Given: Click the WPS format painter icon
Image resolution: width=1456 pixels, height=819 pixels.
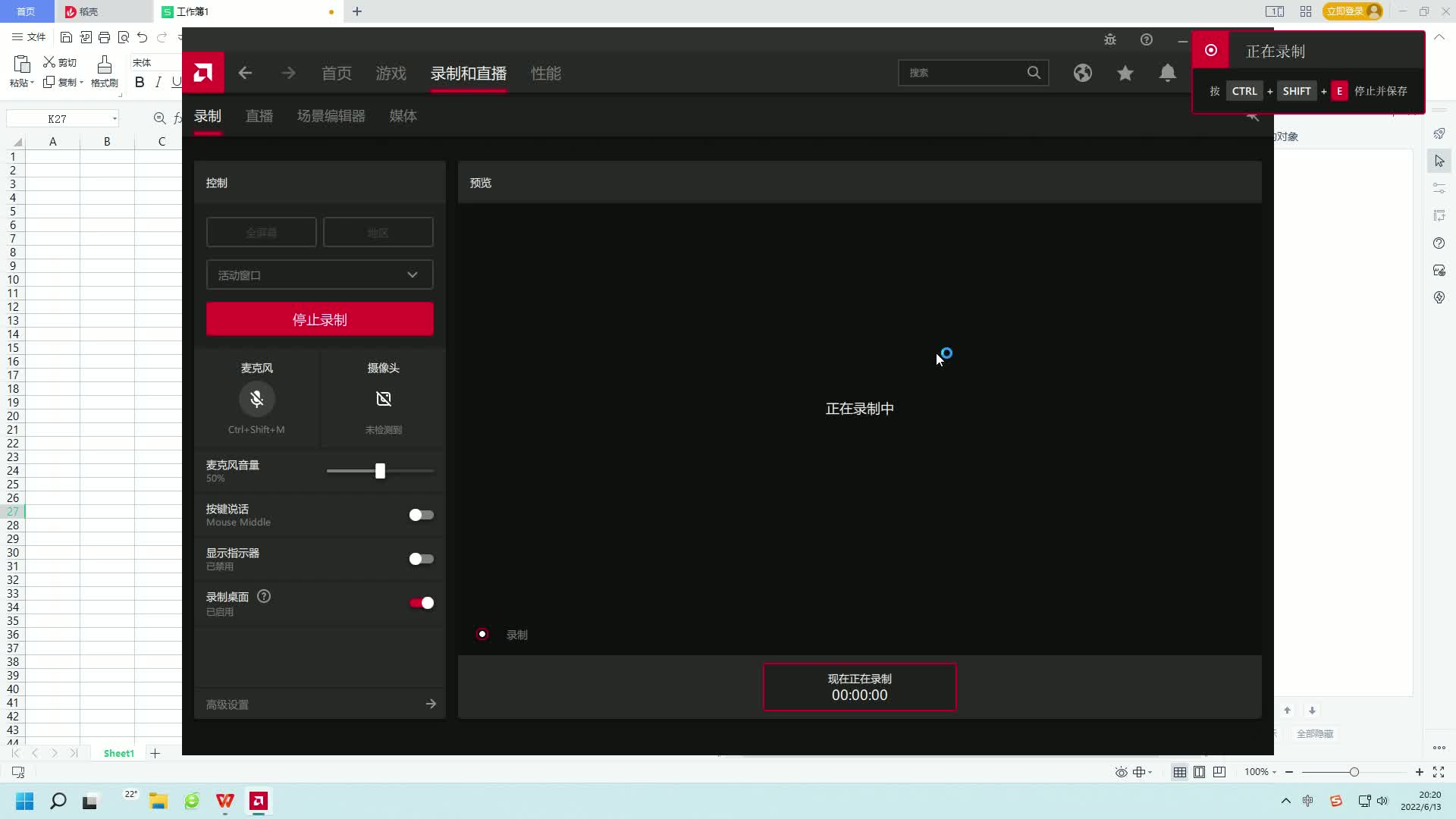Looking at the screenshot, I should coord(105,64).
